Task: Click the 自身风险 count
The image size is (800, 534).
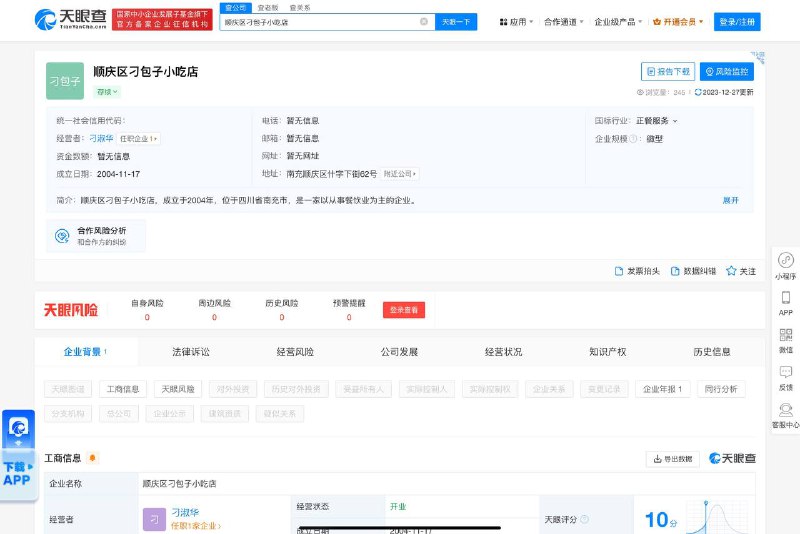Action: 147,317
